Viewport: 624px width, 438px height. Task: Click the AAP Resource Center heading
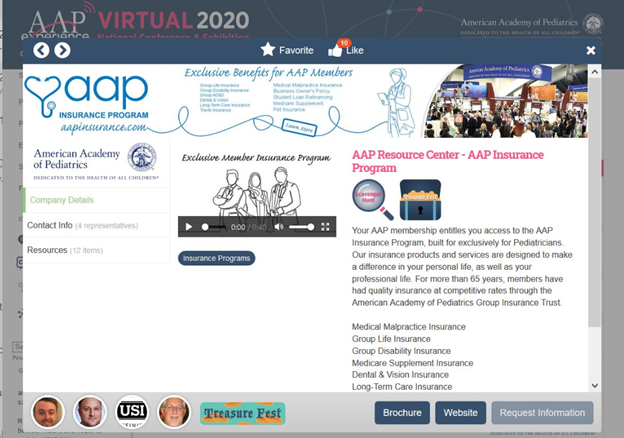[x=448, y=161]
